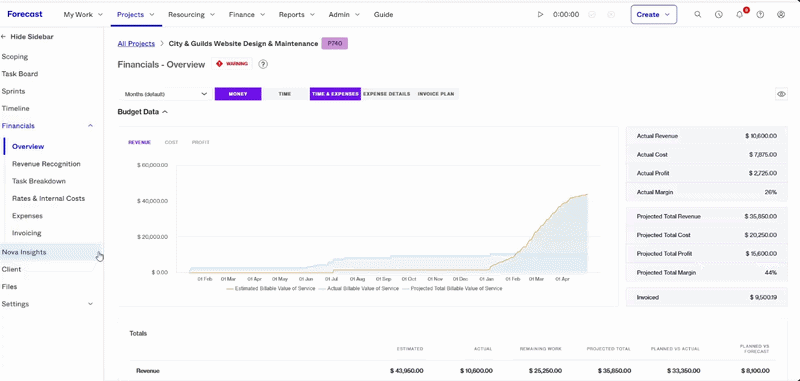Switch to the TIME toggle
The height and width of the screenshot is (381, 800).
pos(285,94)
